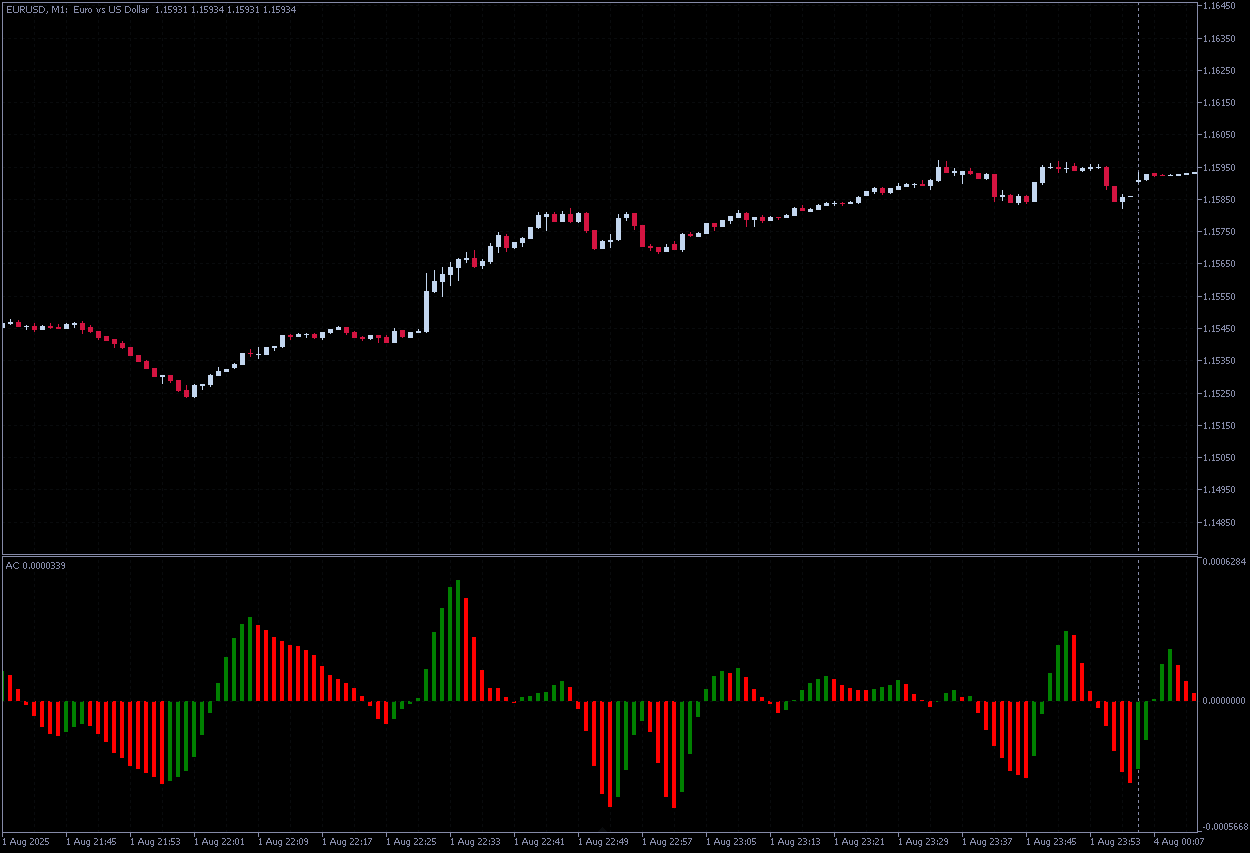Click the divider between chart and AC window
This screenshot has width=1250, height=853.
click(600, 555)
